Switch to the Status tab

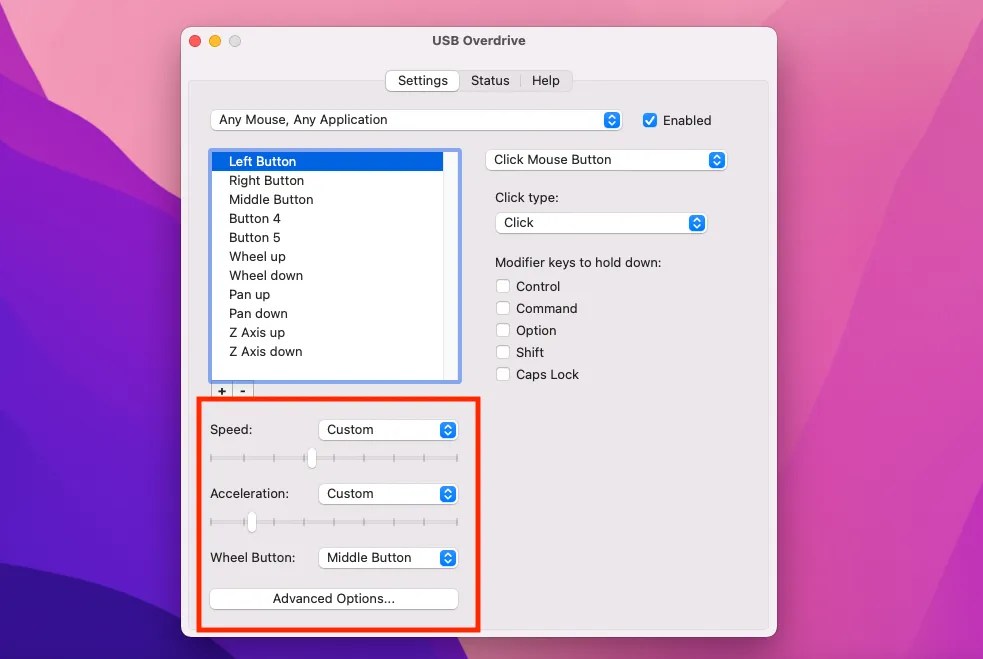pos(490,80)
